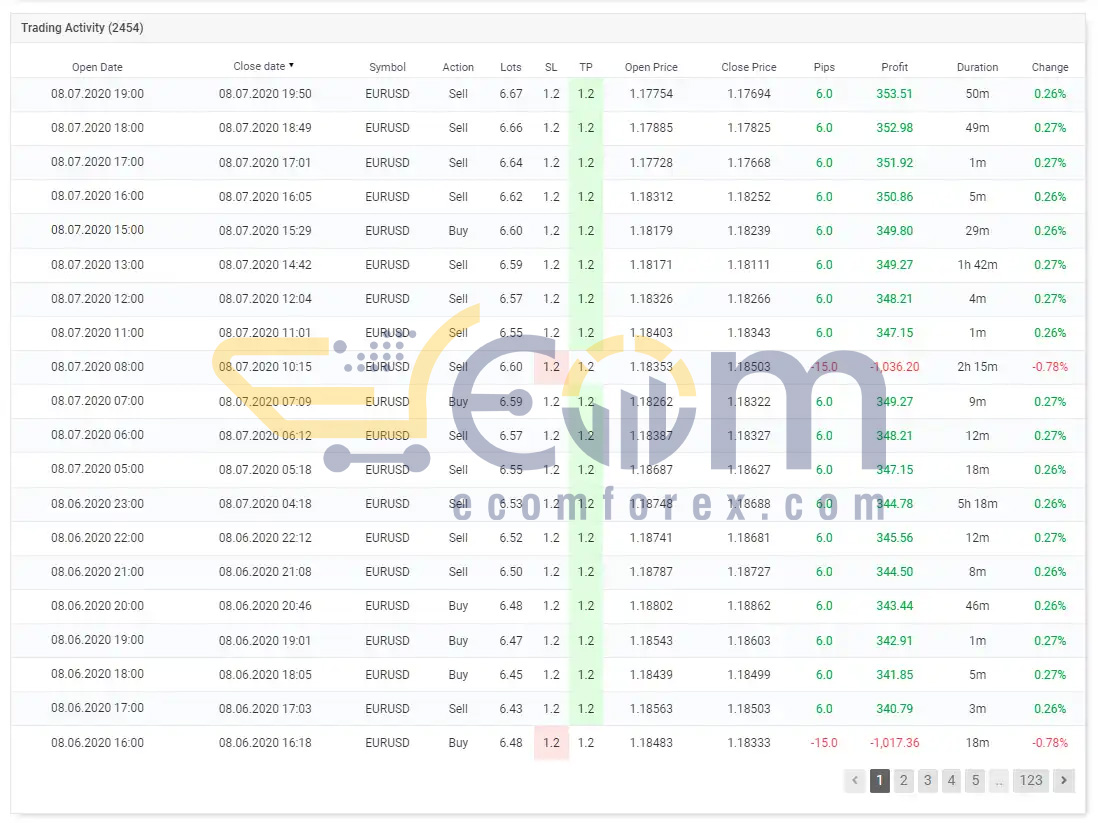Click duration 2h 15m
The width and height of the screenshot is (1098, 823).
tap(978, 367)
